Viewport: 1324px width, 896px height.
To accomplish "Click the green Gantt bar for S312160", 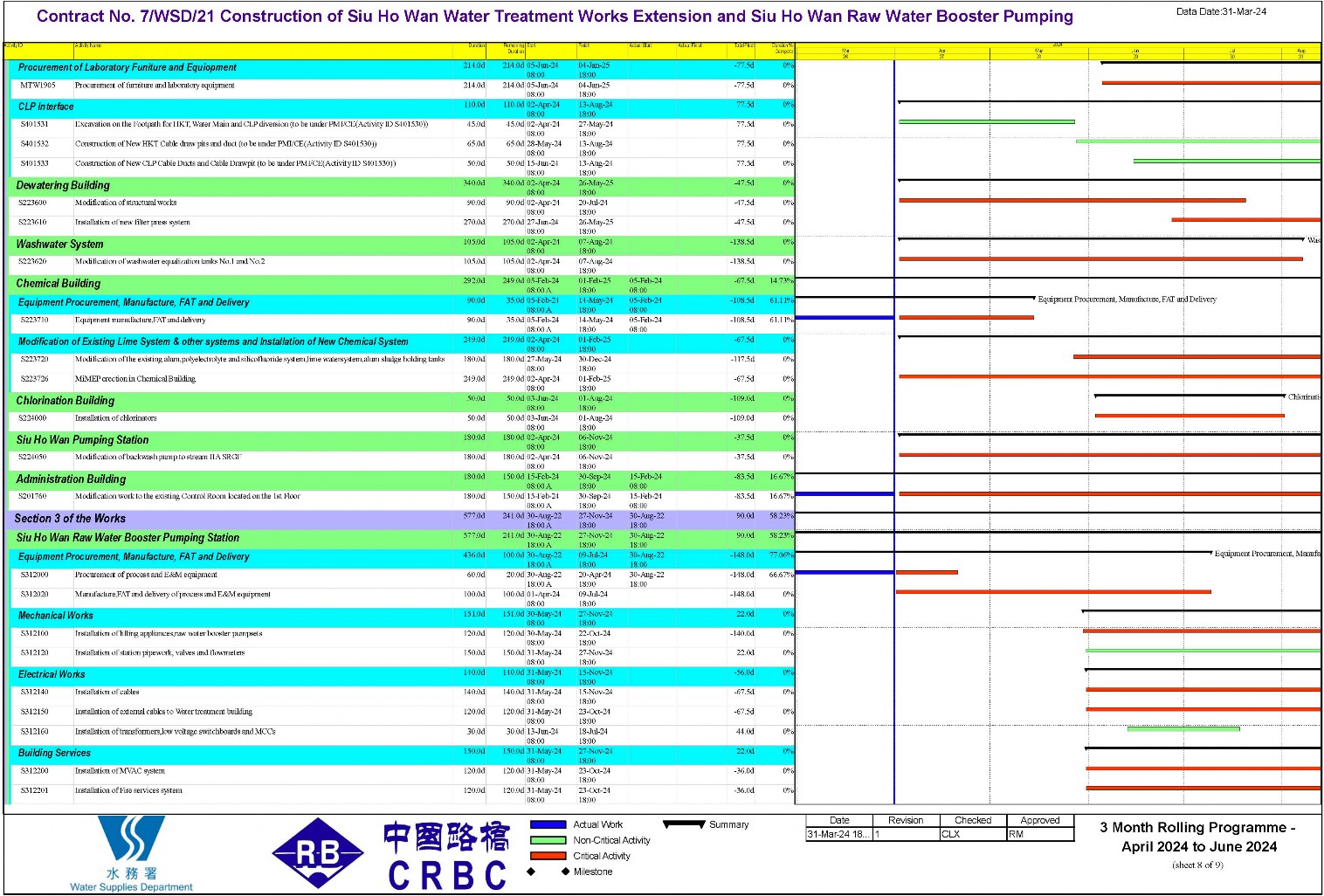I will (1183, 729).
